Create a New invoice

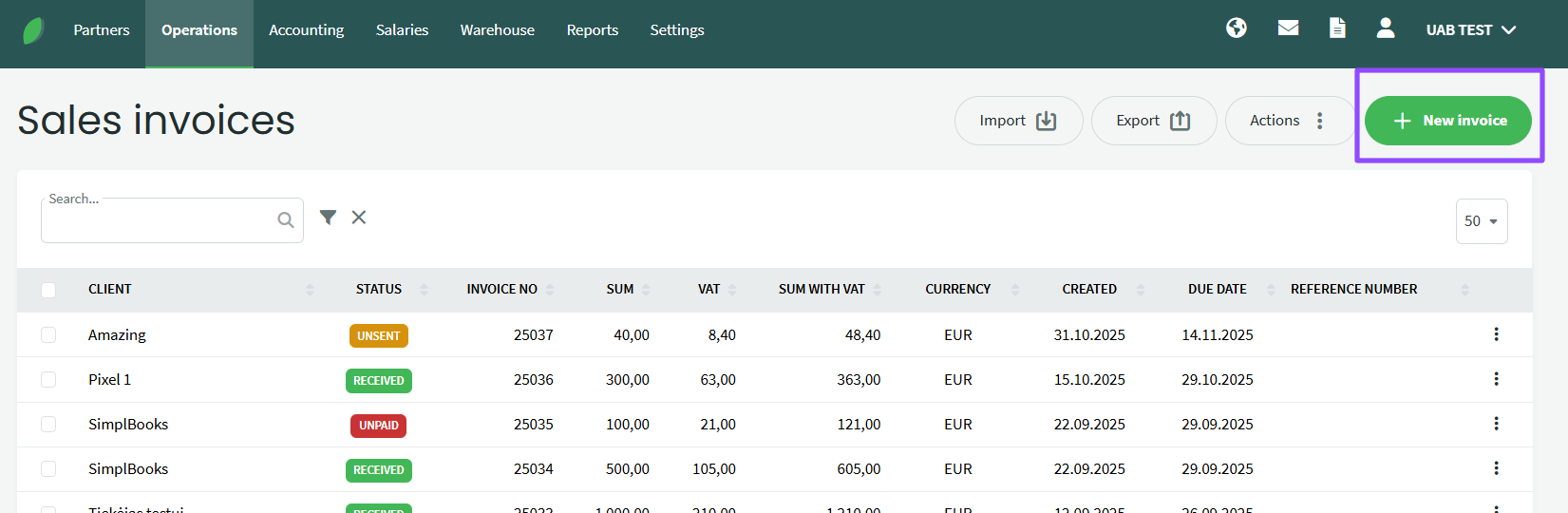[x=1448, y=121]
